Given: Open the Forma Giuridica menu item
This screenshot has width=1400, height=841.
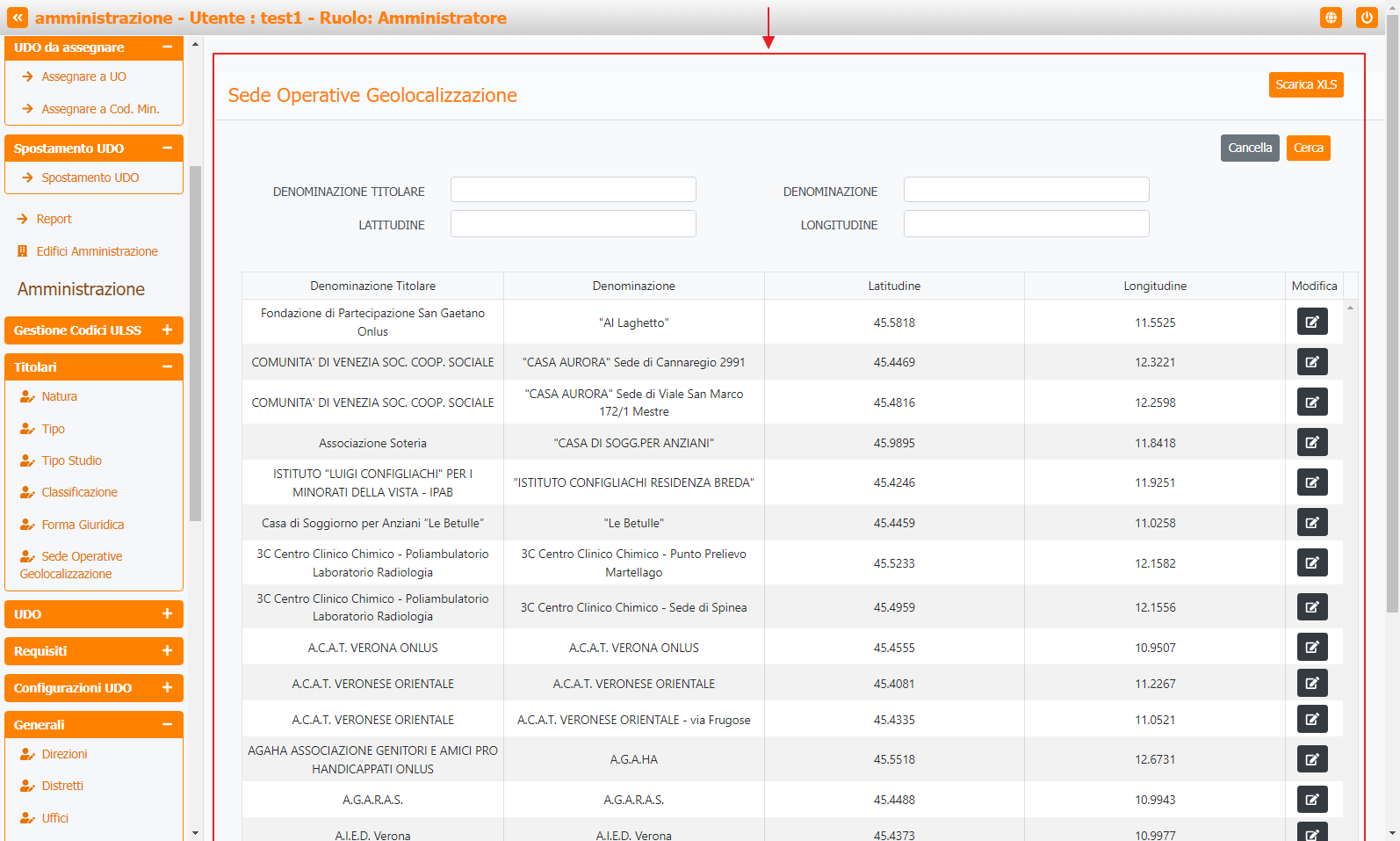Looking at the screenshot, I should [x=83, y=525].
